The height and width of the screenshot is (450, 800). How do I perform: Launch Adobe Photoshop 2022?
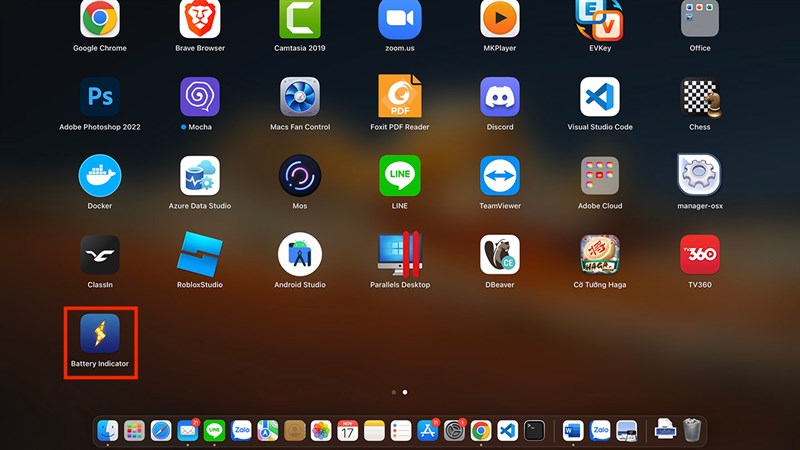(100, 97)
